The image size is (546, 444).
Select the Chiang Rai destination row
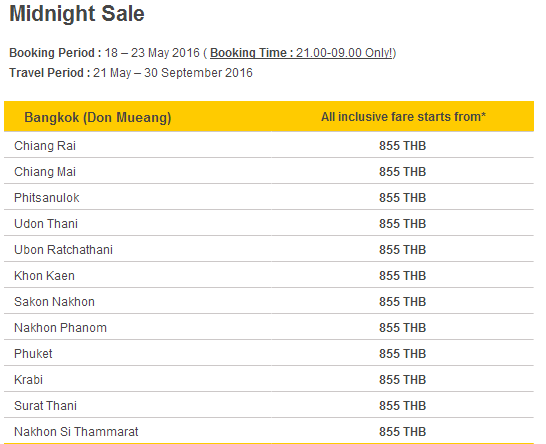tap(268, 145)
